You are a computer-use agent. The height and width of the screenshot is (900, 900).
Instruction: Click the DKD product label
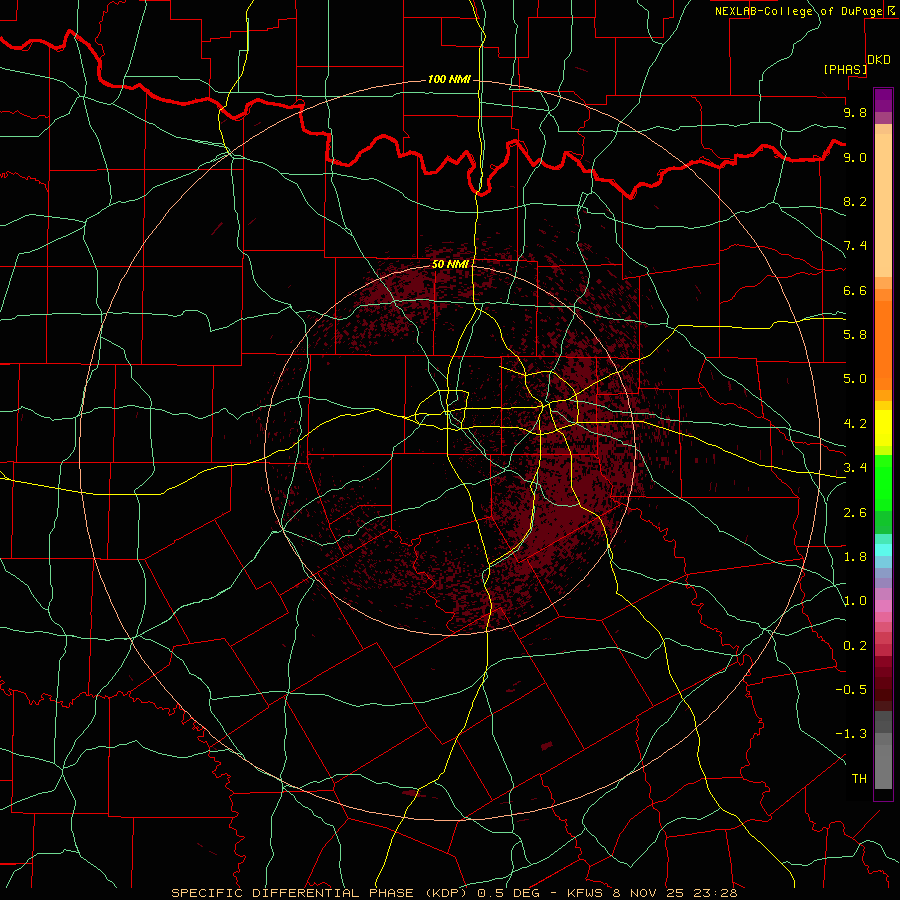click(879, 60)
